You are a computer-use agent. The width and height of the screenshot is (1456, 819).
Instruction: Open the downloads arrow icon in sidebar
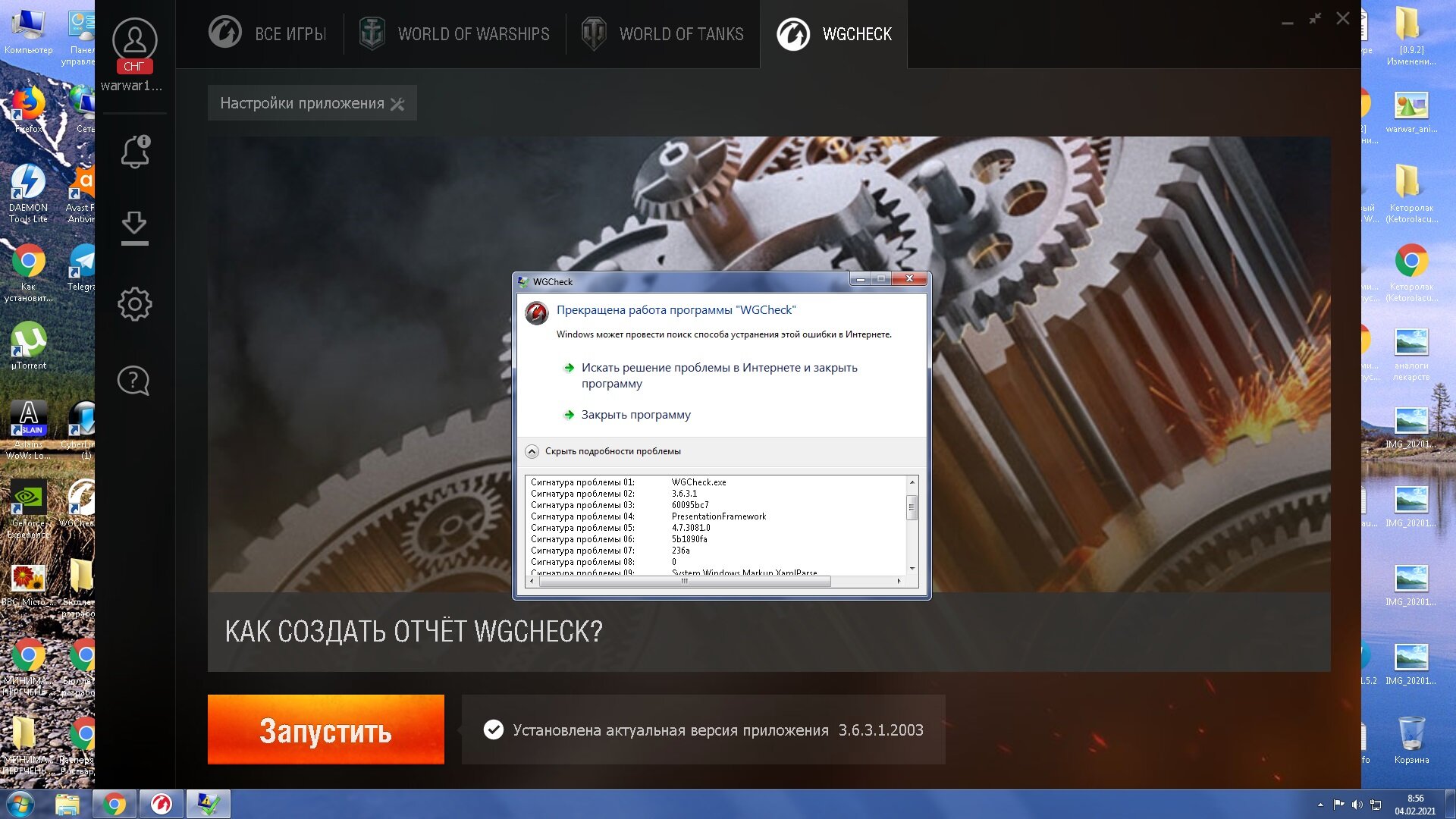point(135,228)
